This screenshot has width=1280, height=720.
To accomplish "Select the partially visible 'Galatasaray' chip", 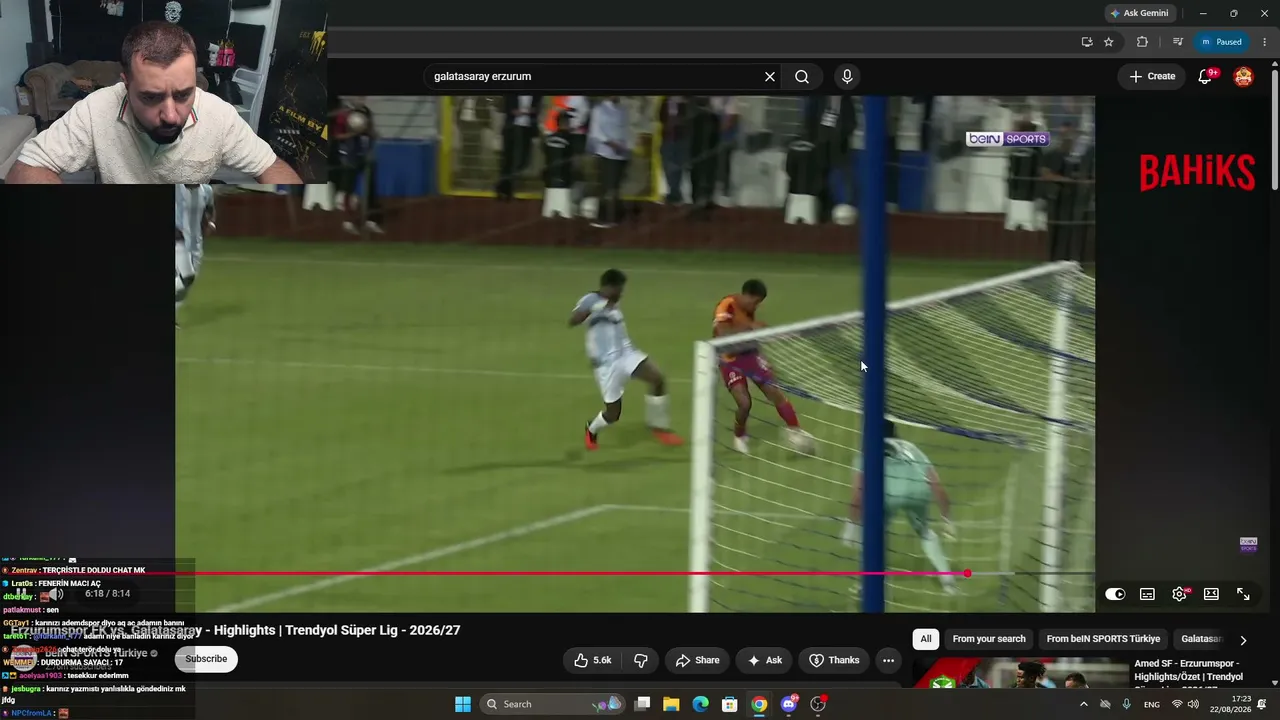I will [1201, 639].
